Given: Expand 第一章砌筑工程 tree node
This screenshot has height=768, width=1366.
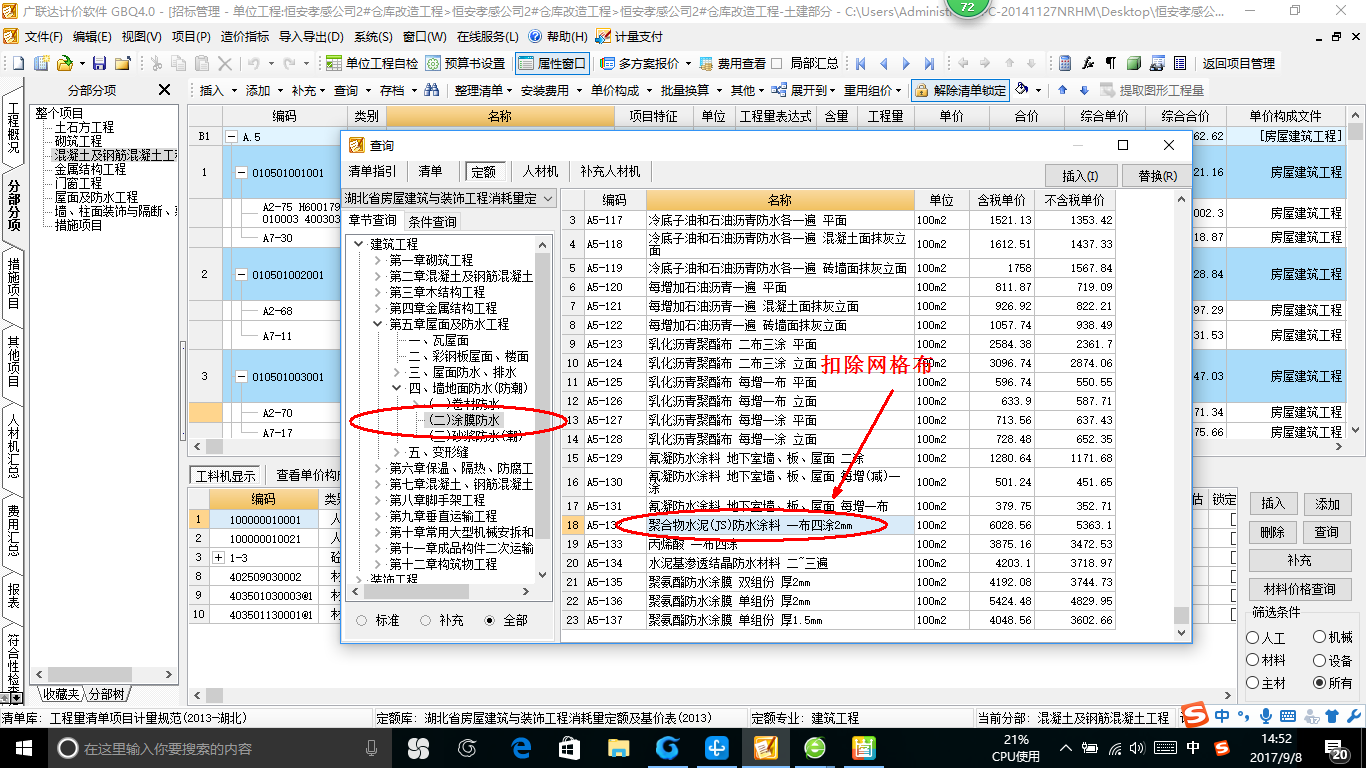Looking at the screenshot, I should [x=377, y=260].
